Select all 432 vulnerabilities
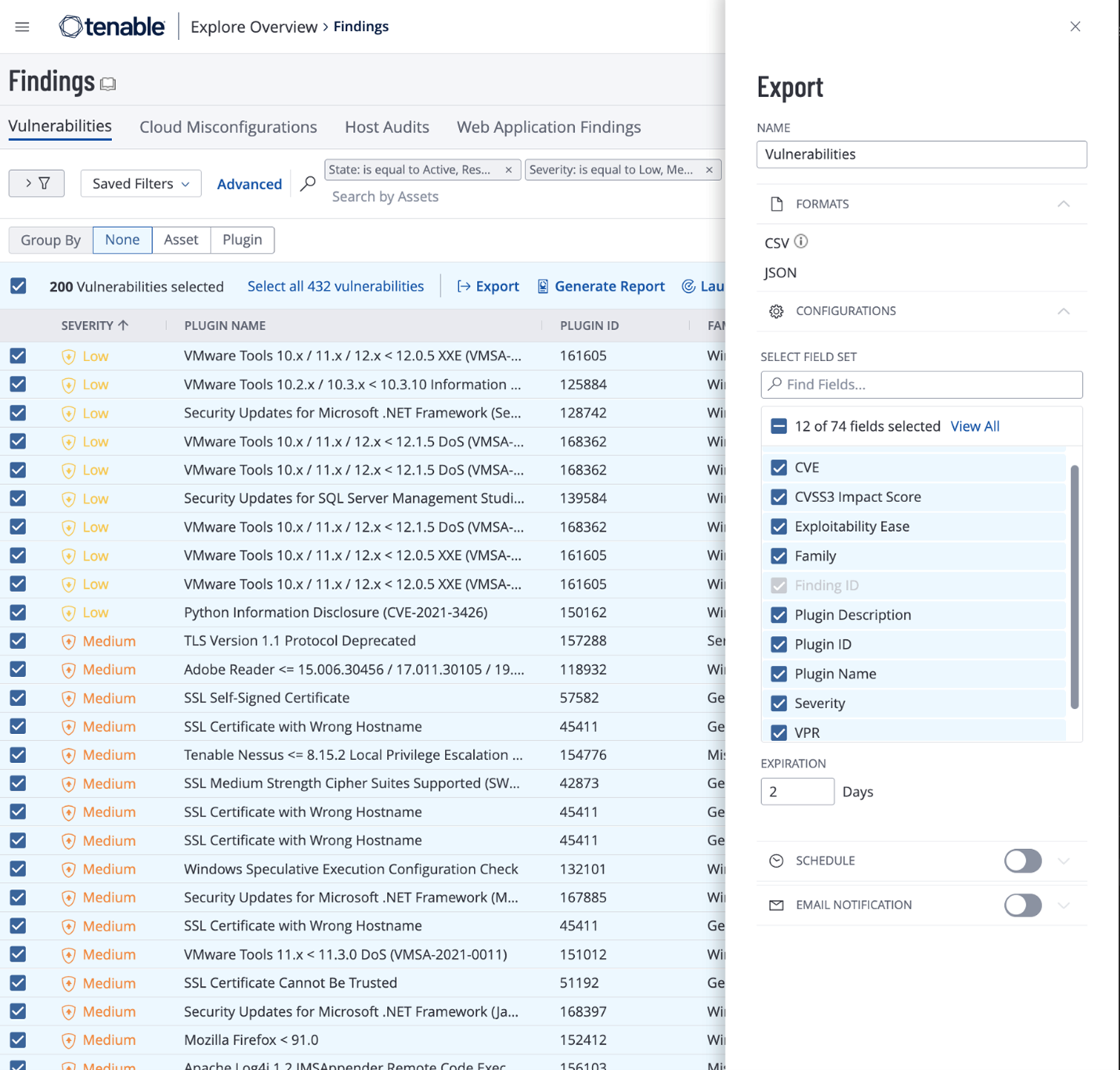 (x=335, y=287)
